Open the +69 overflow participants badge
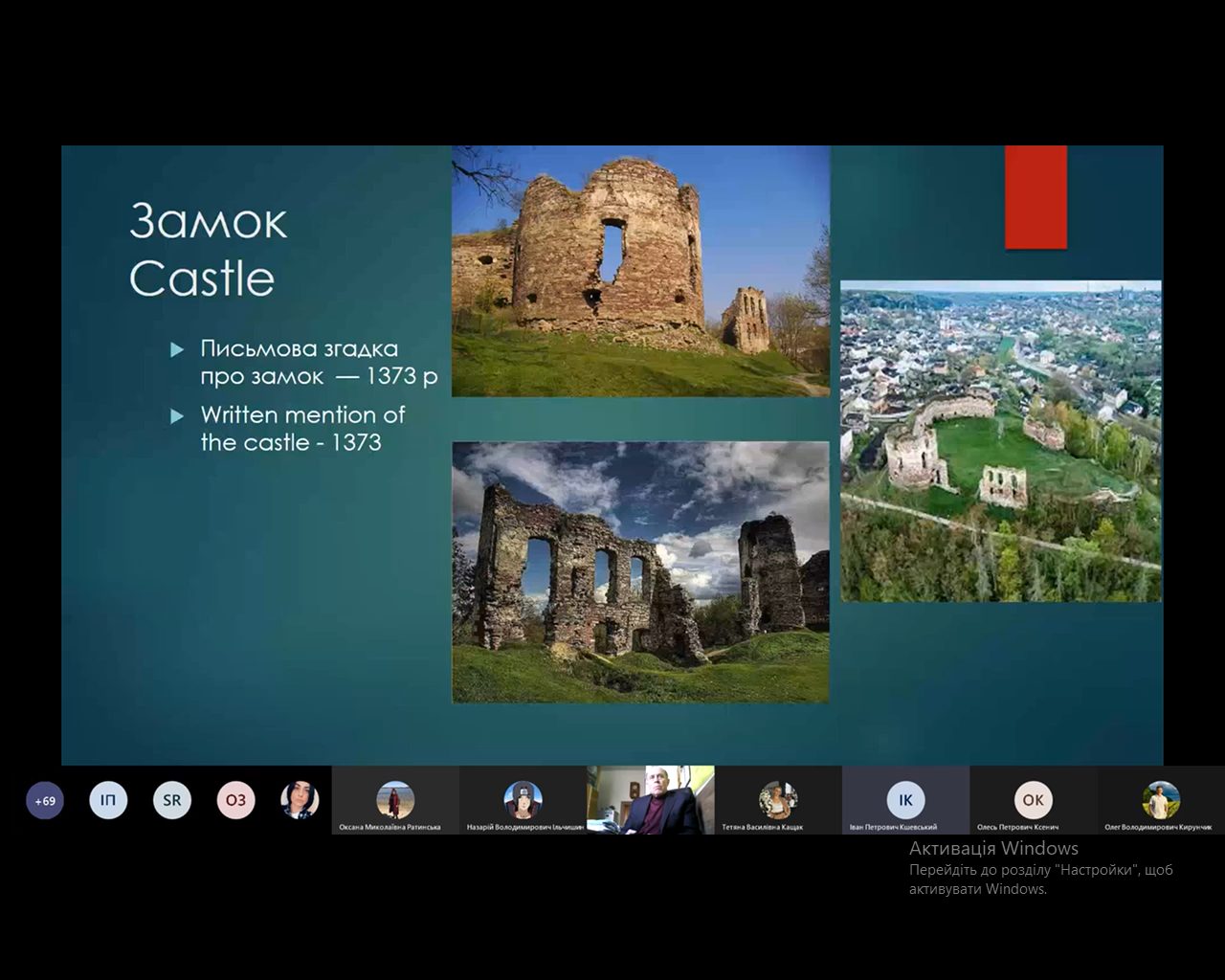This screenshot has width=1225, height=980. tap(45, 801)
